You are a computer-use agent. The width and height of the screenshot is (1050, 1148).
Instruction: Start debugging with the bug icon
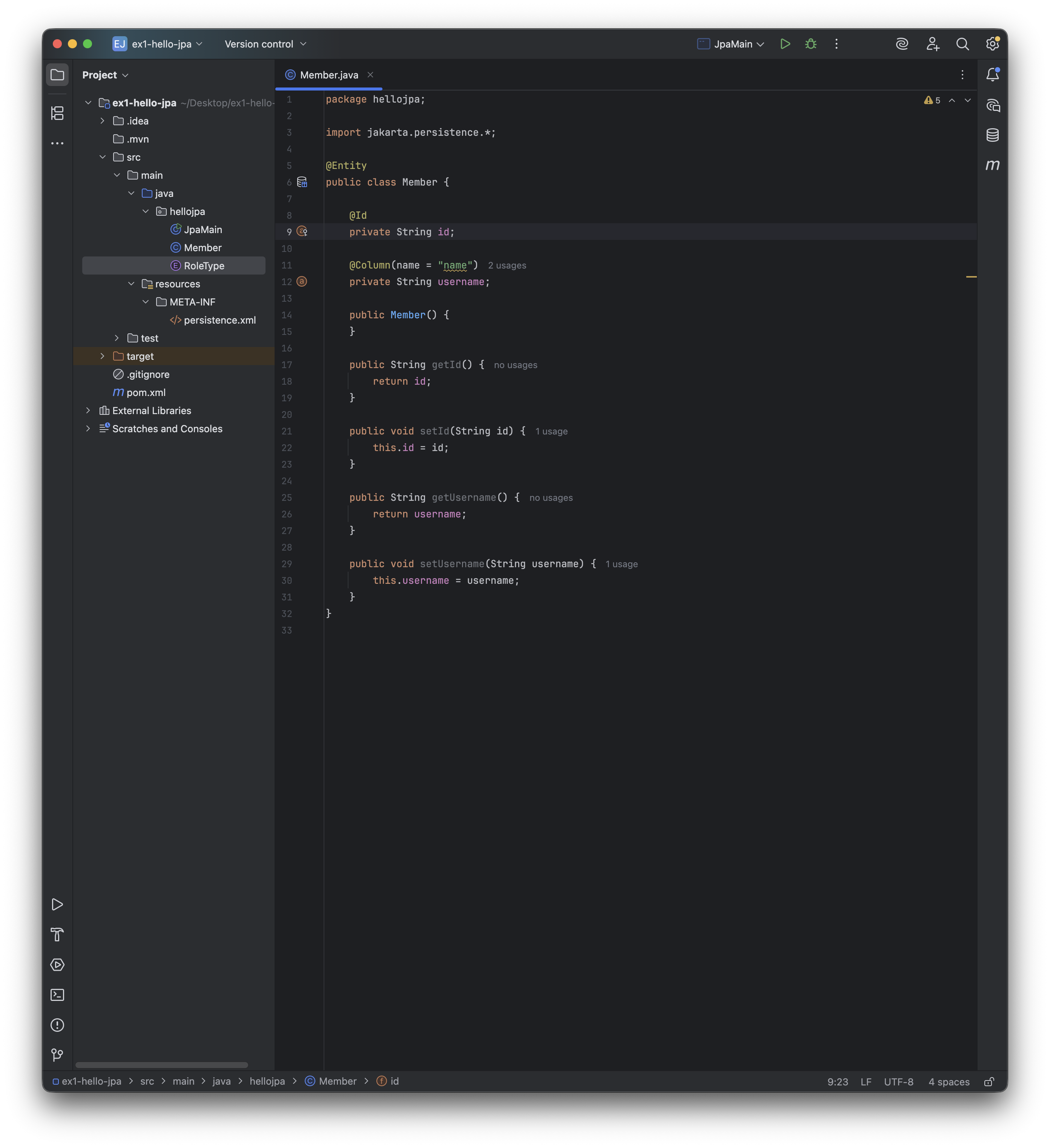pos(810,44)
